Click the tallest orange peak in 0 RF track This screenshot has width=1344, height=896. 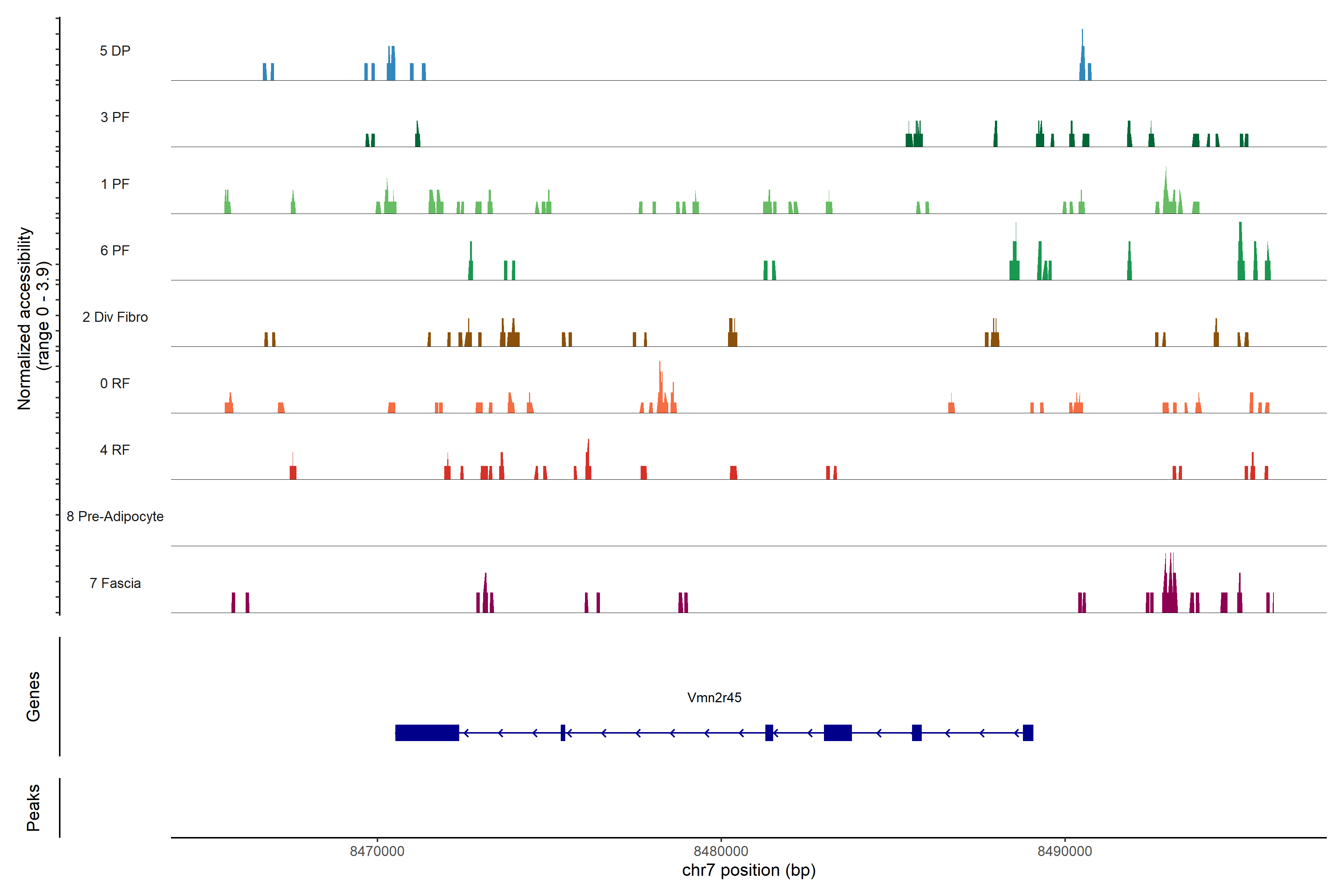(x=660, y=389)
